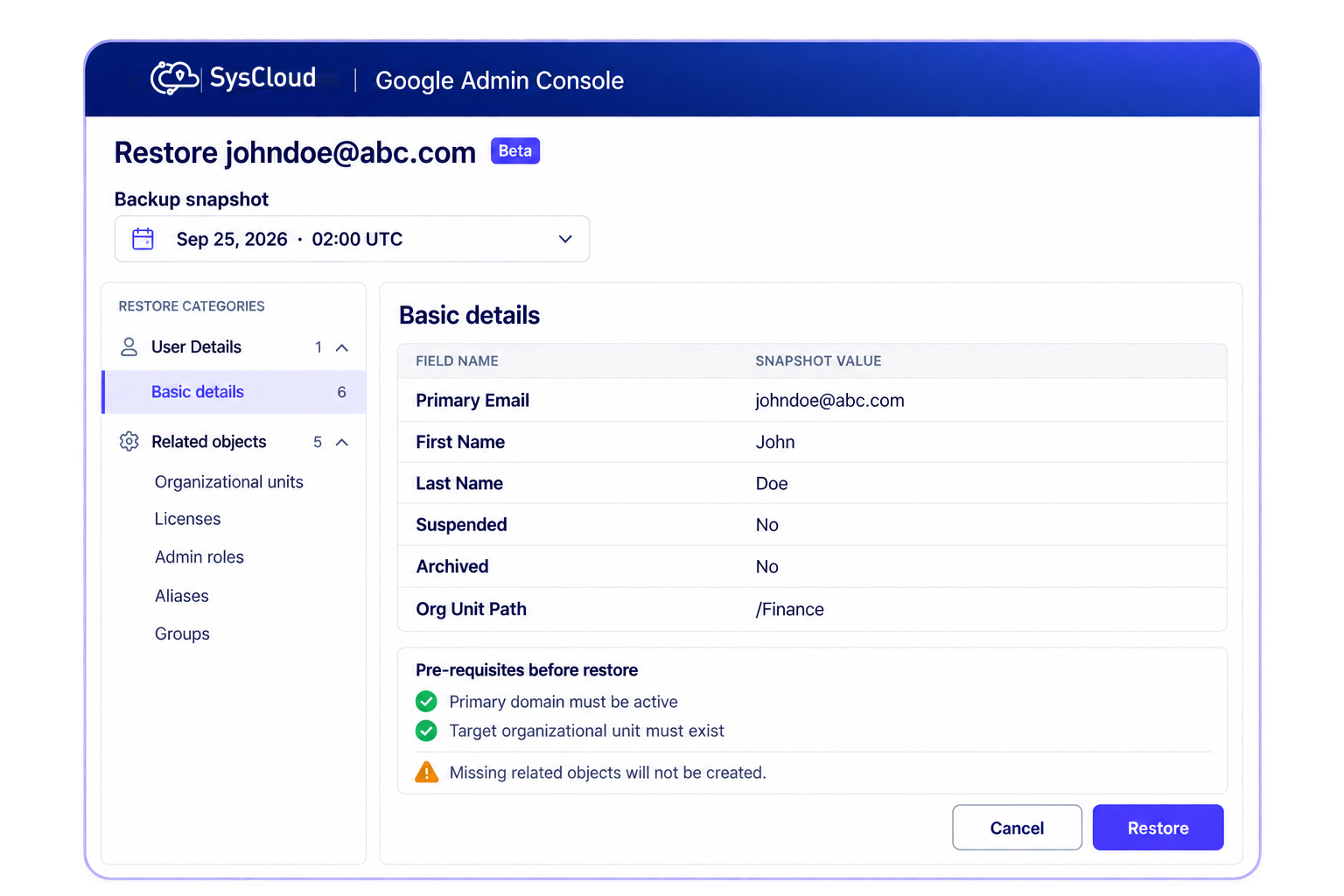
Task: Click the /Finance org unit path value
Action: [x=789, y=609]
